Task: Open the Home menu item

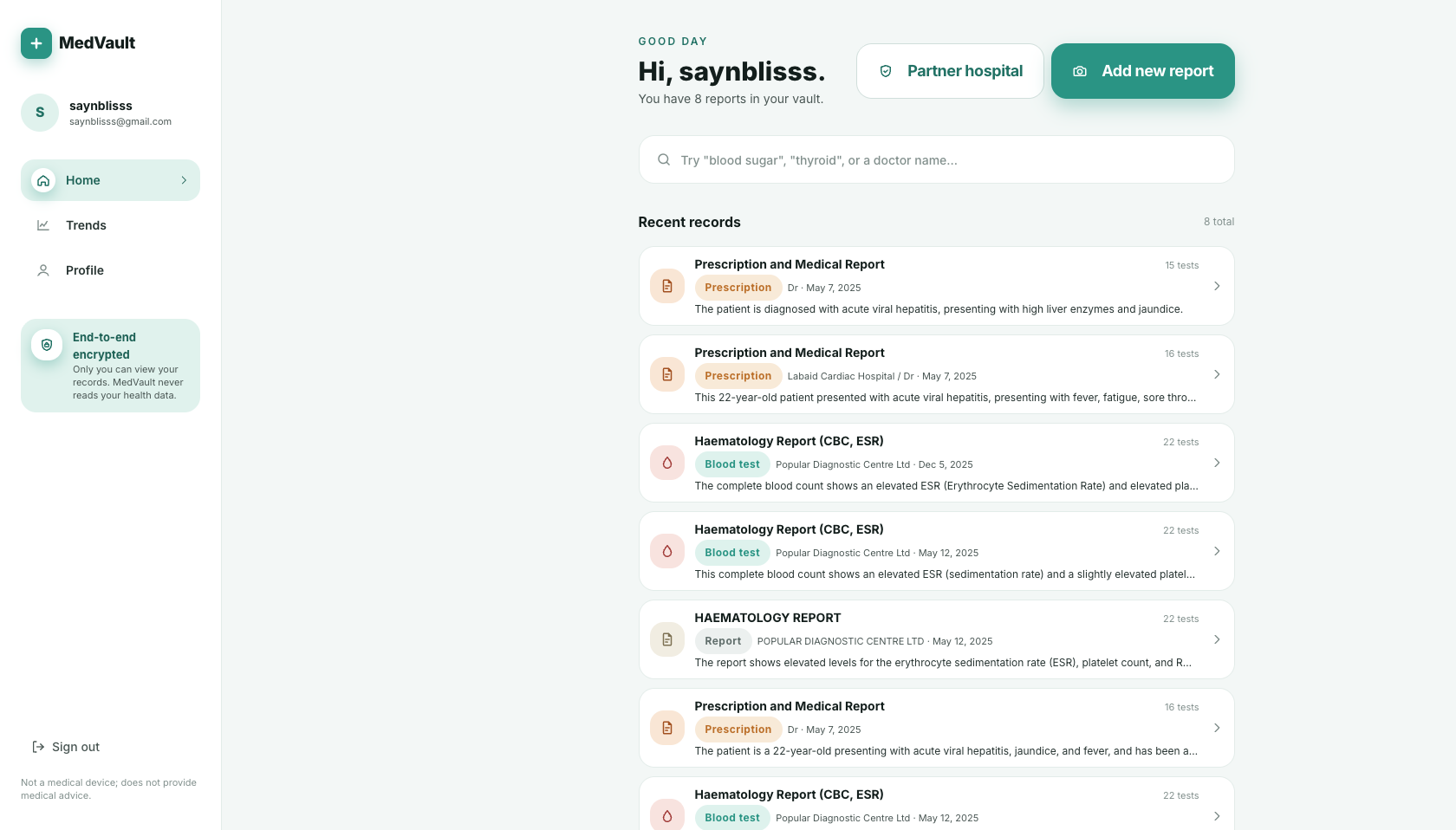Action: point(110,180)
